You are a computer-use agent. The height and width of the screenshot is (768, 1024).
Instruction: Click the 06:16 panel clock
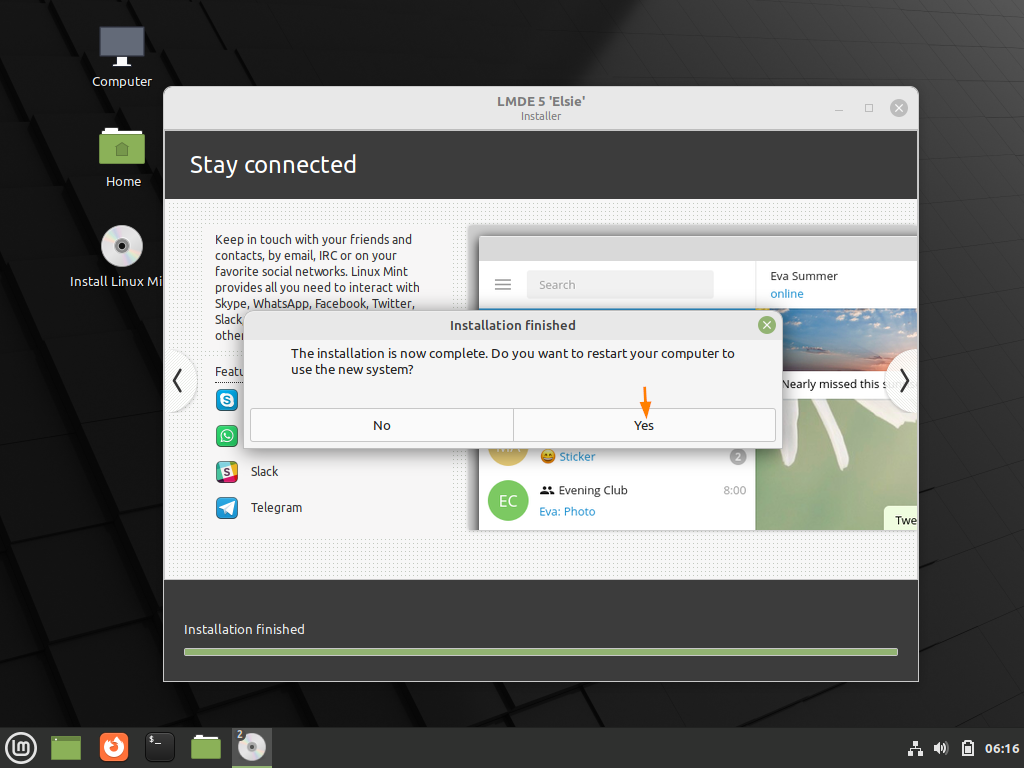pyautogui.click(x=1002, y=748)
